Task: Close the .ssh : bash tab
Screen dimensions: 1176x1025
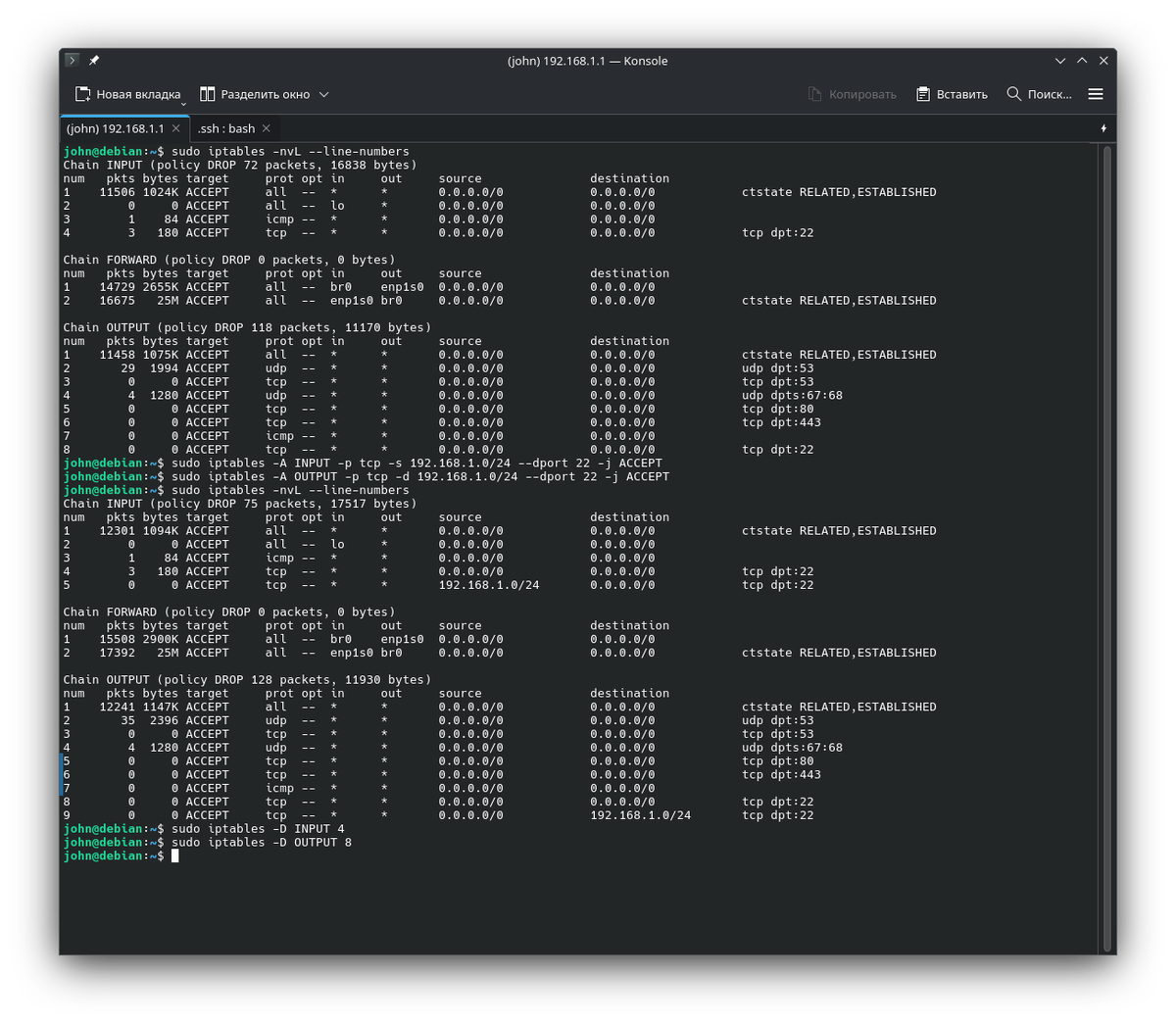Action: 267,128
